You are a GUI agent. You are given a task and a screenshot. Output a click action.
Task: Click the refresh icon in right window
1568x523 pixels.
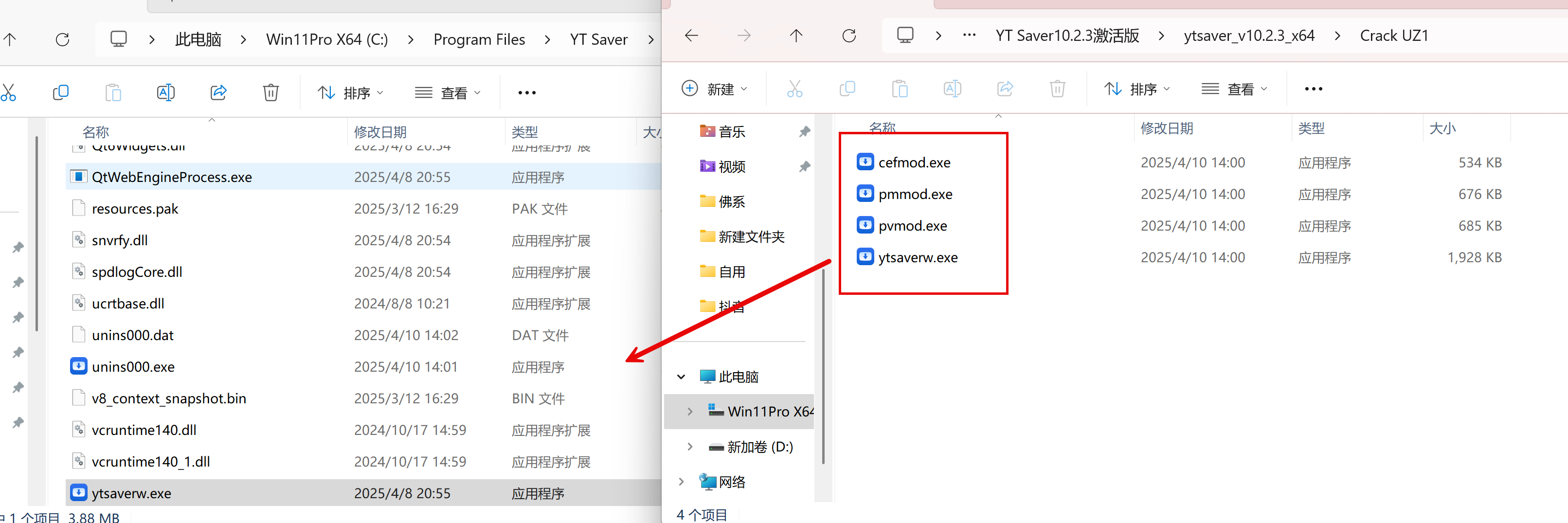pyautogui.click(x=848, y=36)
